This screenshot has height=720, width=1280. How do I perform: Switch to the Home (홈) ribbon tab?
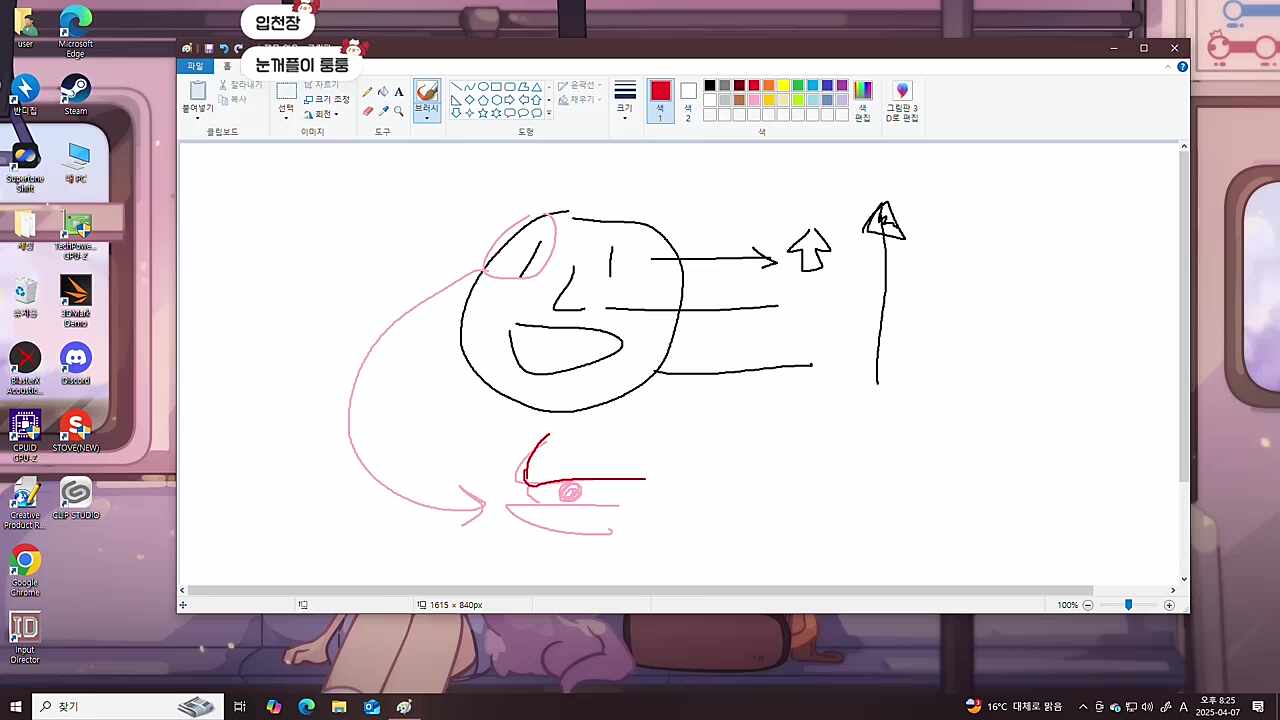coord(227,66)
